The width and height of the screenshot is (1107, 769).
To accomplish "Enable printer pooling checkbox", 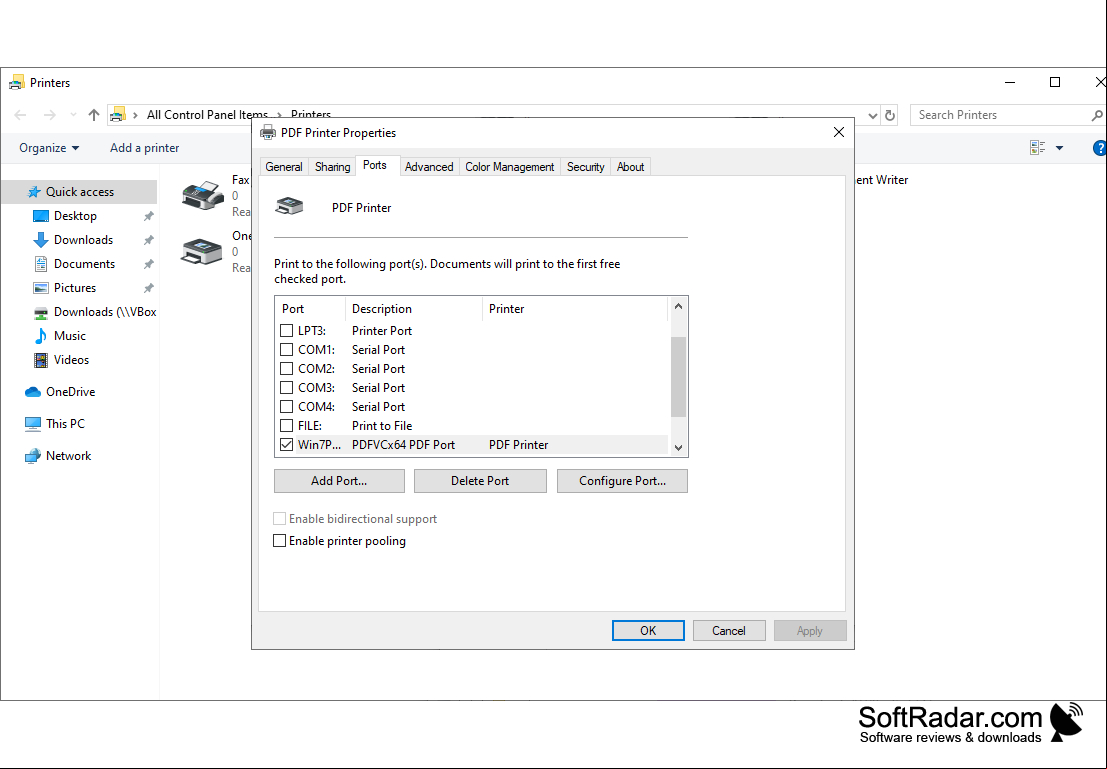I will click(280, 541).
